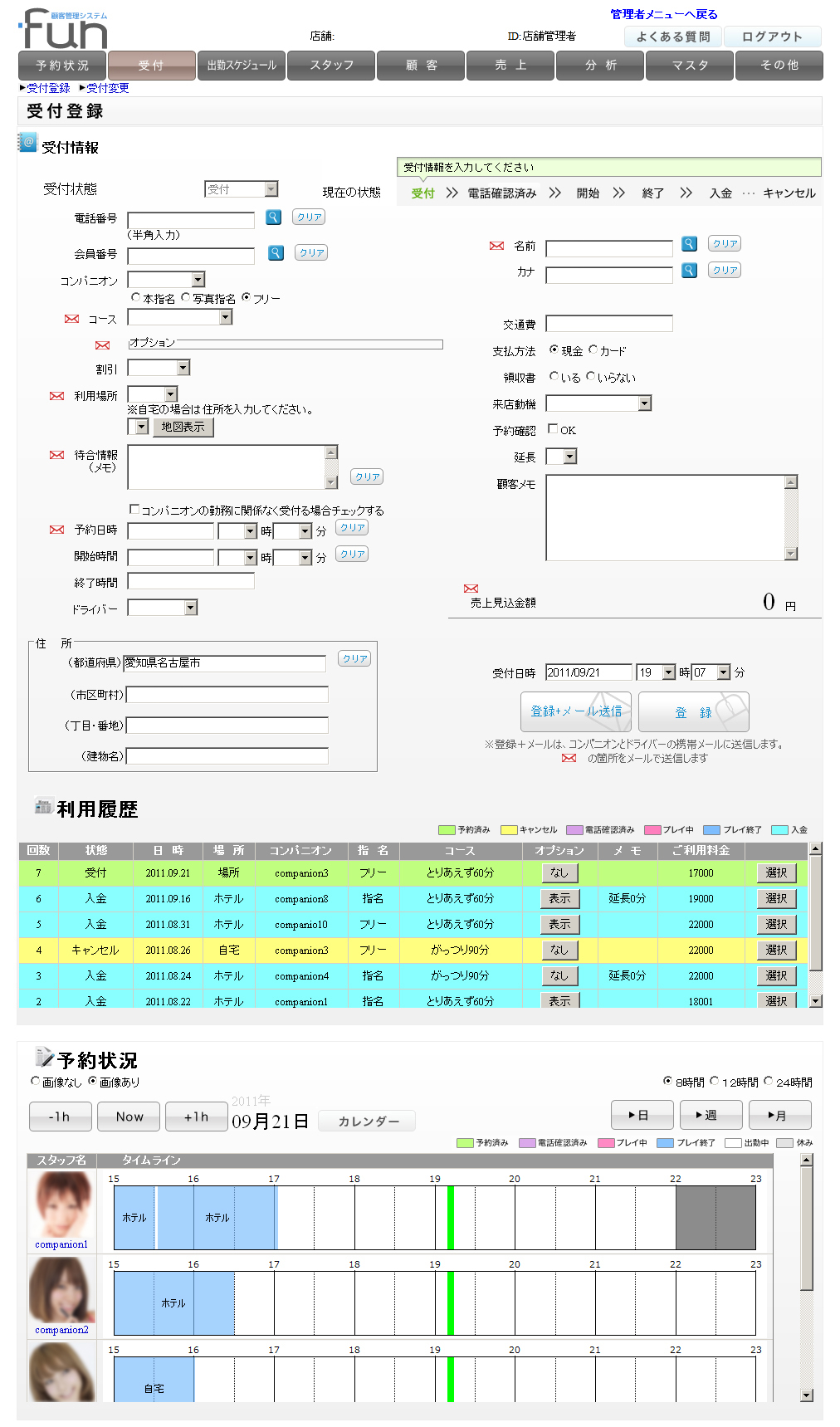Click the search icon beside 会員番号 field
Screen dimensions: 840x1427
(276, 253)
